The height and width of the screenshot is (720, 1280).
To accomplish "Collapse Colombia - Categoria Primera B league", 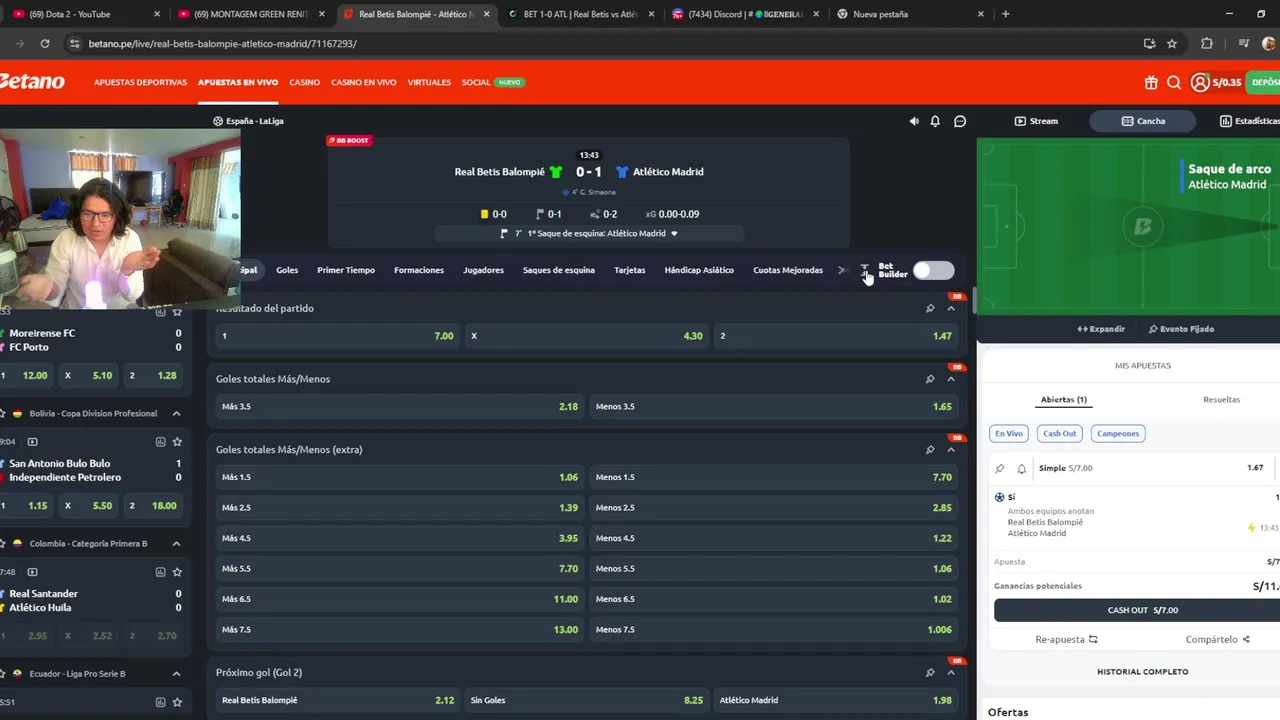I will coord(176,543).
